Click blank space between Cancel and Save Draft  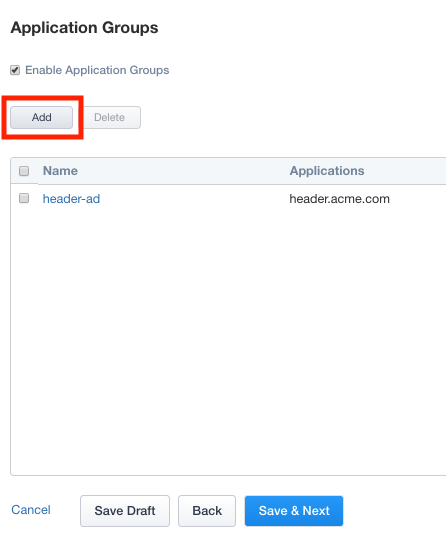(x=65, y=510)
